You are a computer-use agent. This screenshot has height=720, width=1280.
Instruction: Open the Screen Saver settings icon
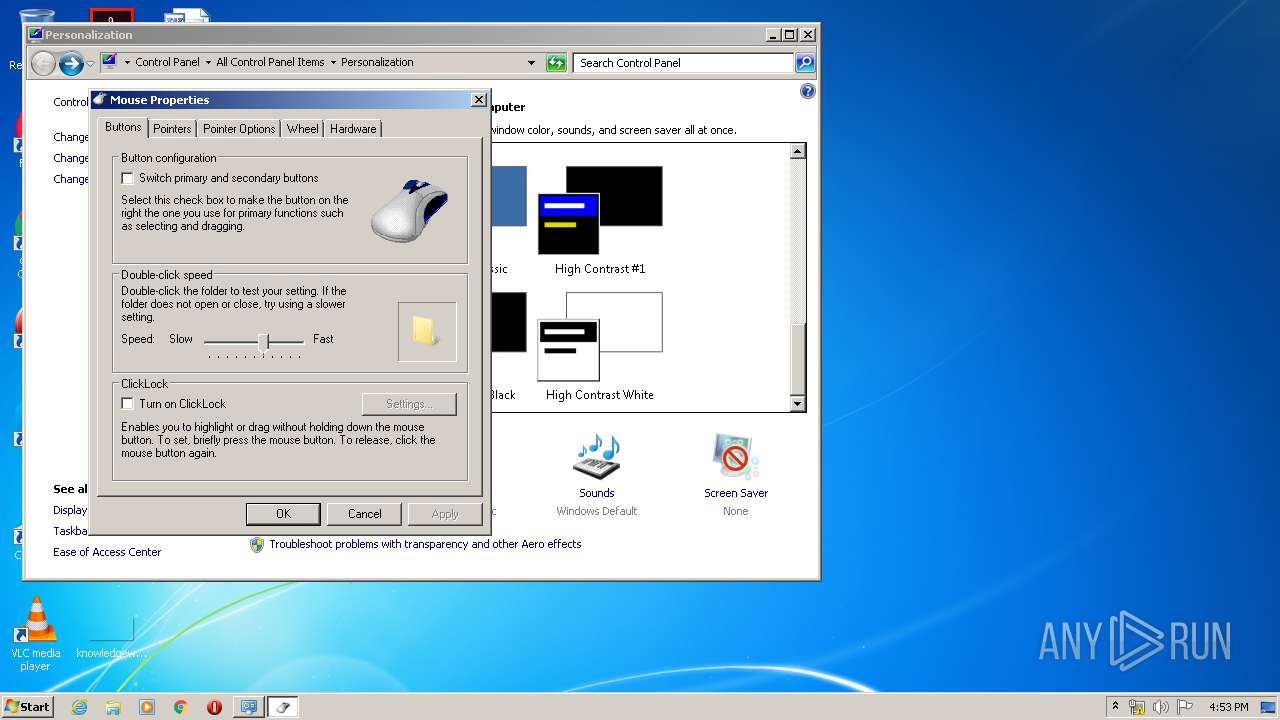pos(735,458)
